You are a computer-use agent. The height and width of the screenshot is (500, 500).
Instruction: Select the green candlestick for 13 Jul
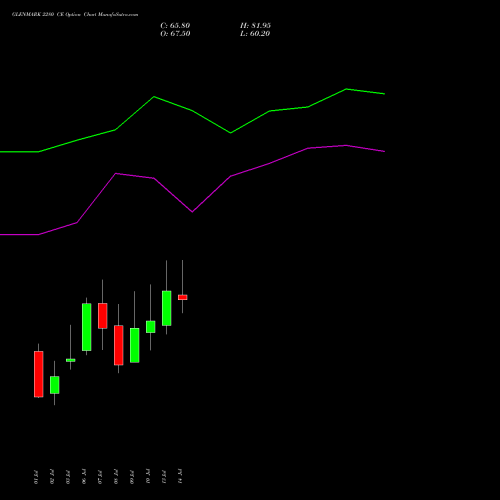[167, 308]
